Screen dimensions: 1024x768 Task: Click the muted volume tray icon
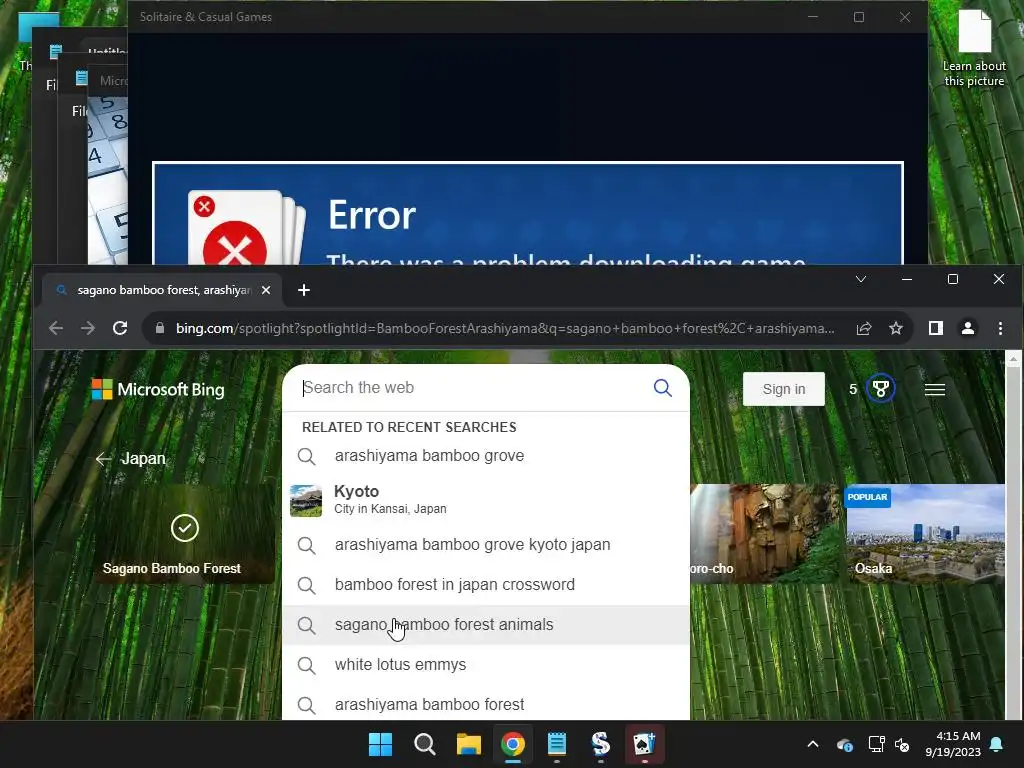click(903, 744)
